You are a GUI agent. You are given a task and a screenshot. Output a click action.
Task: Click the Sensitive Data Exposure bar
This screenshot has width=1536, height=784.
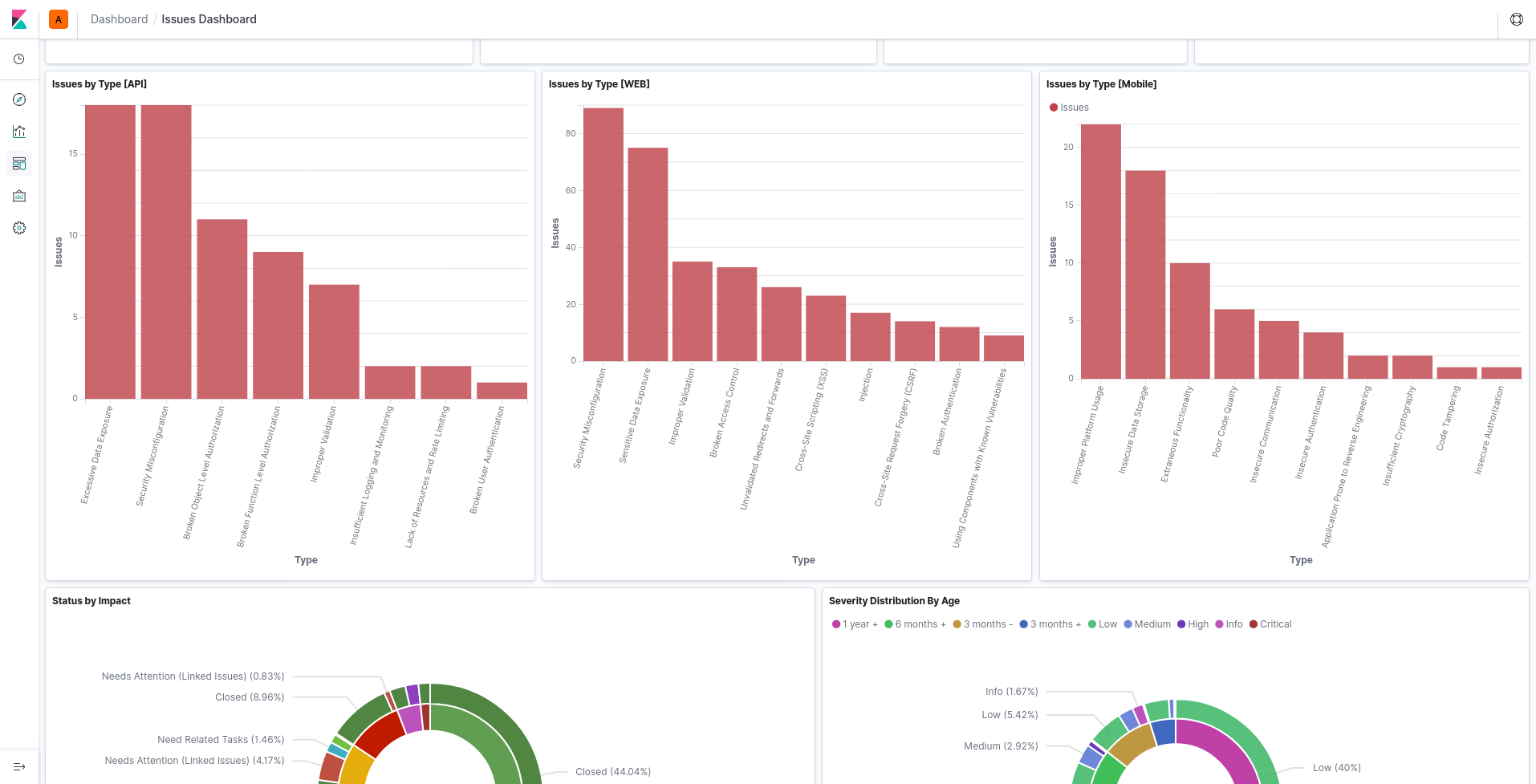click(x=648, y=254)
